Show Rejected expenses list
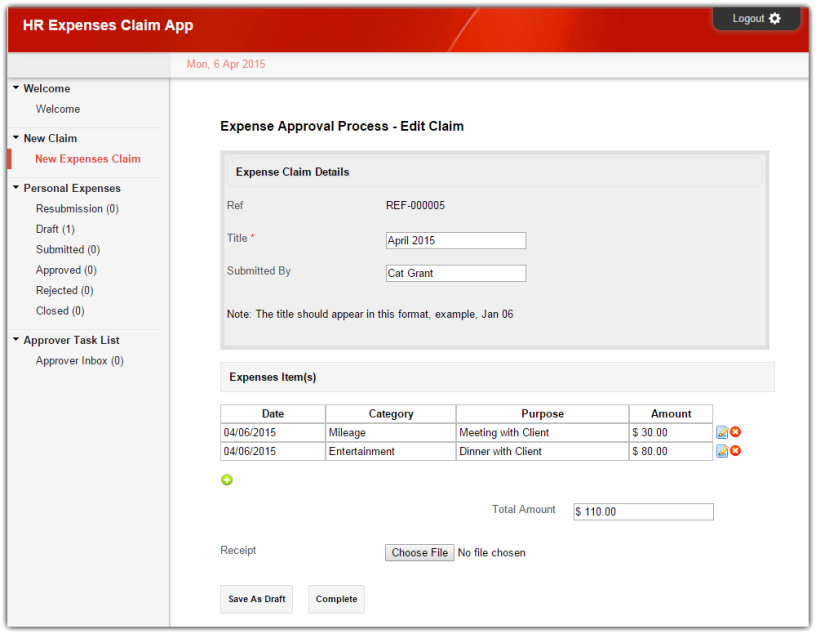The height and width of the screenshot is (634, 816). (64, 290)
